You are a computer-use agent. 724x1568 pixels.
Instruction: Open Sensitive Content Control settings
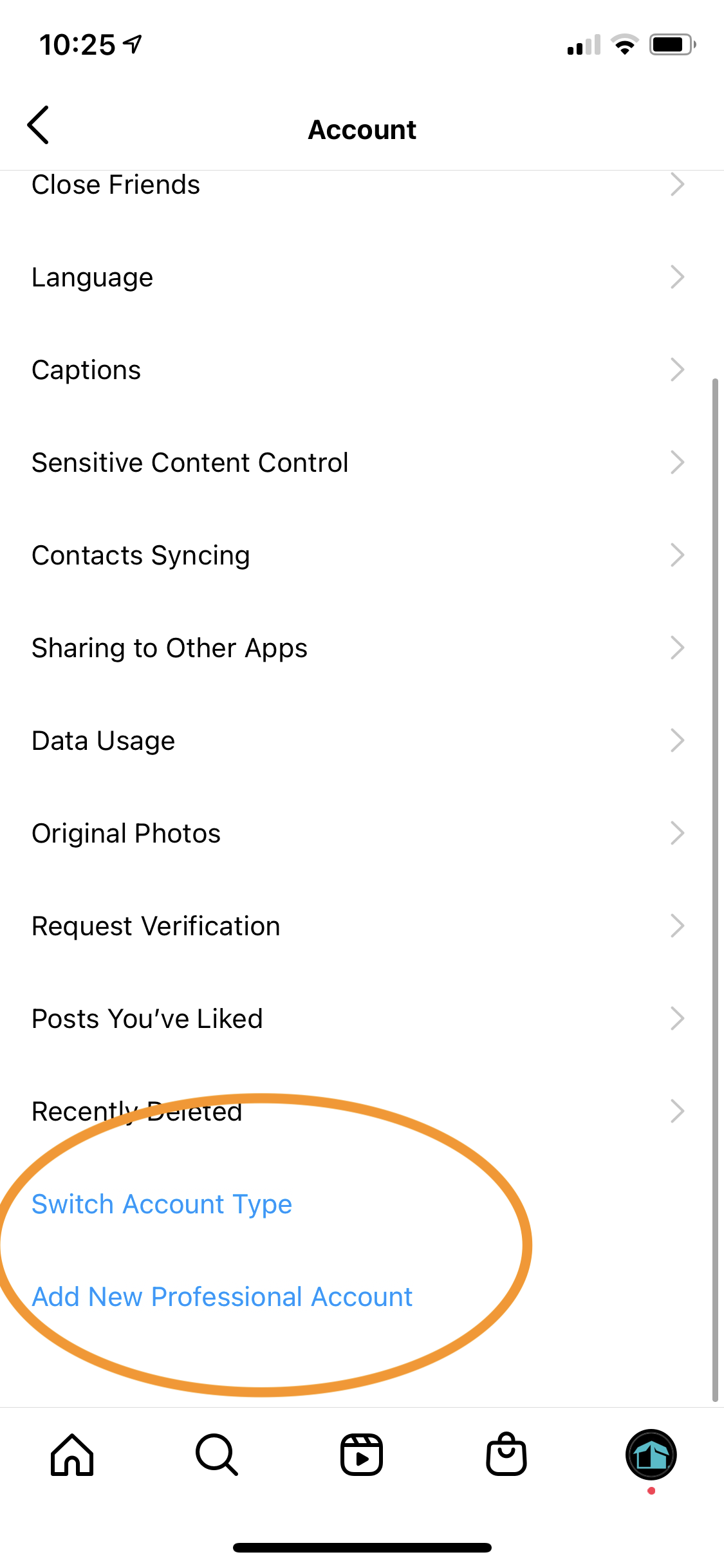click(x=362, y=463)
